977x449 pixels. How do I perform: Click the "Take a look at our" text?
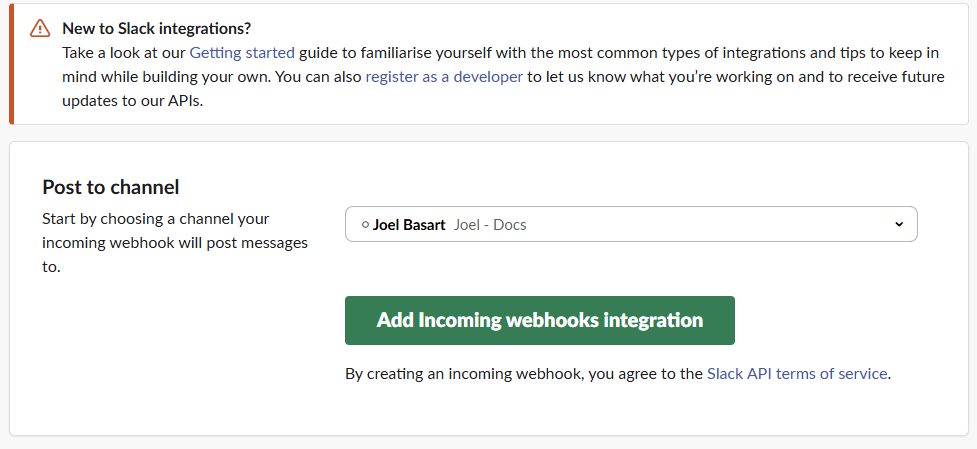pyautogui.click(x=124, y=53)
